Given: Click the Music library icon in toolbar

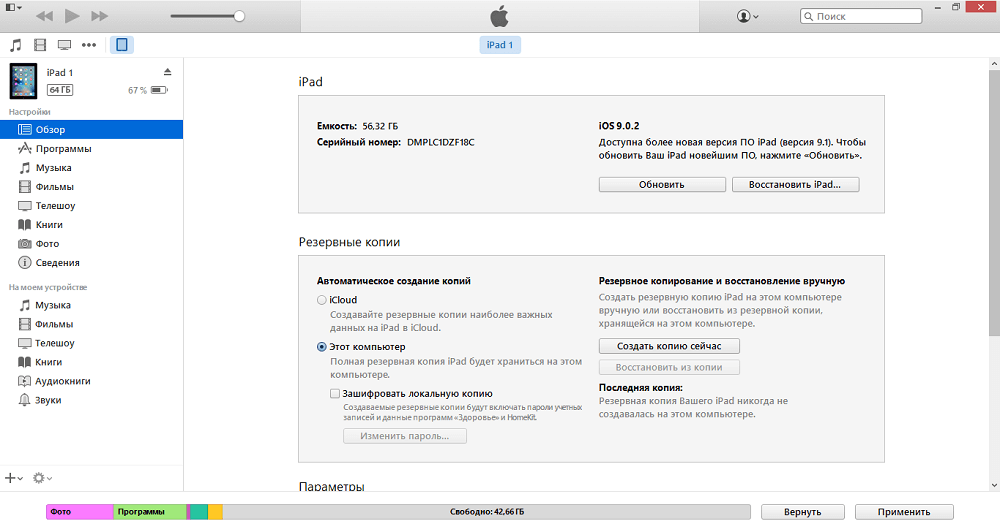Looking at the screenshot, I should click(x=15, y=45).
